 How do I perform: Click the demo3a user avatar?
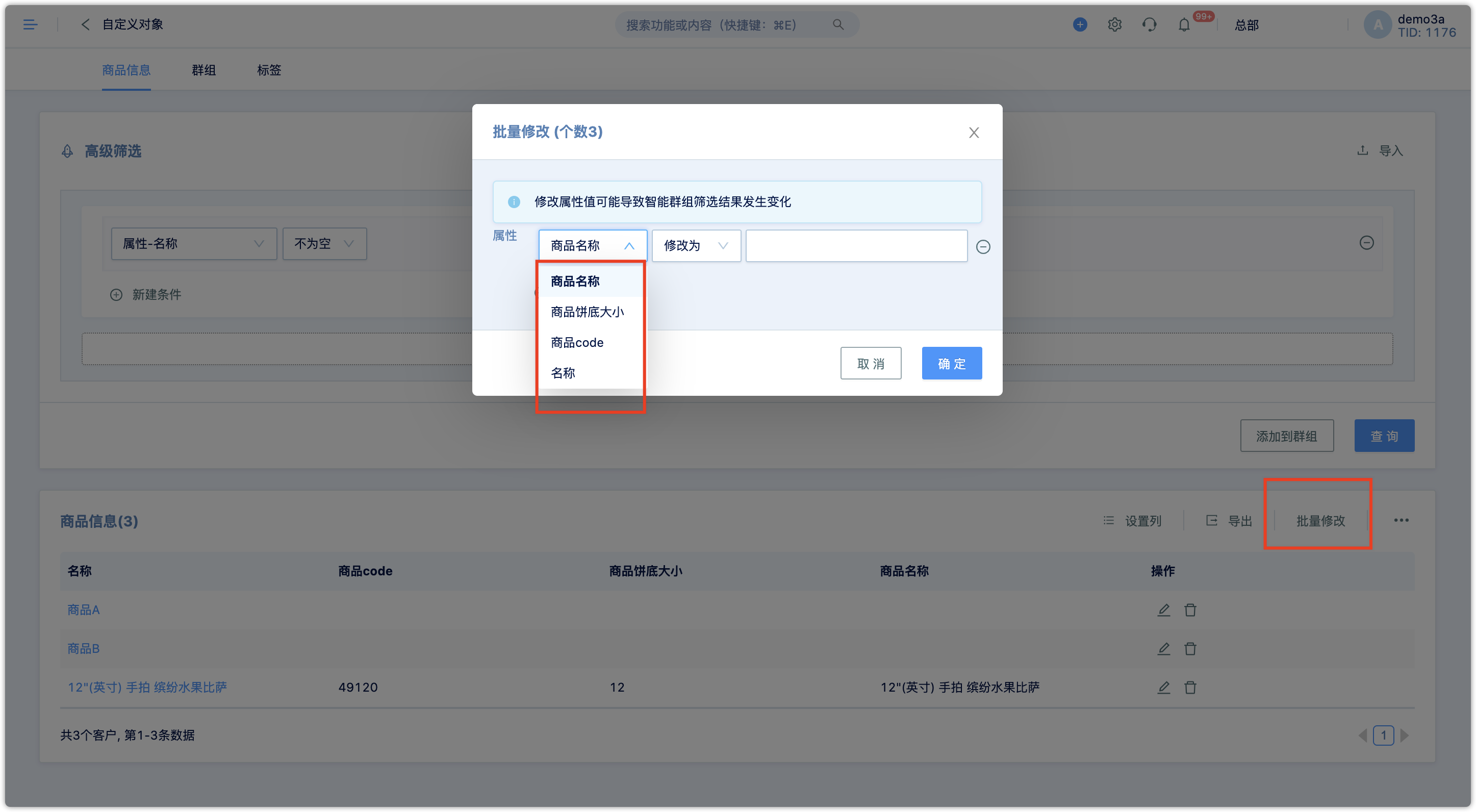[1378, 25]
